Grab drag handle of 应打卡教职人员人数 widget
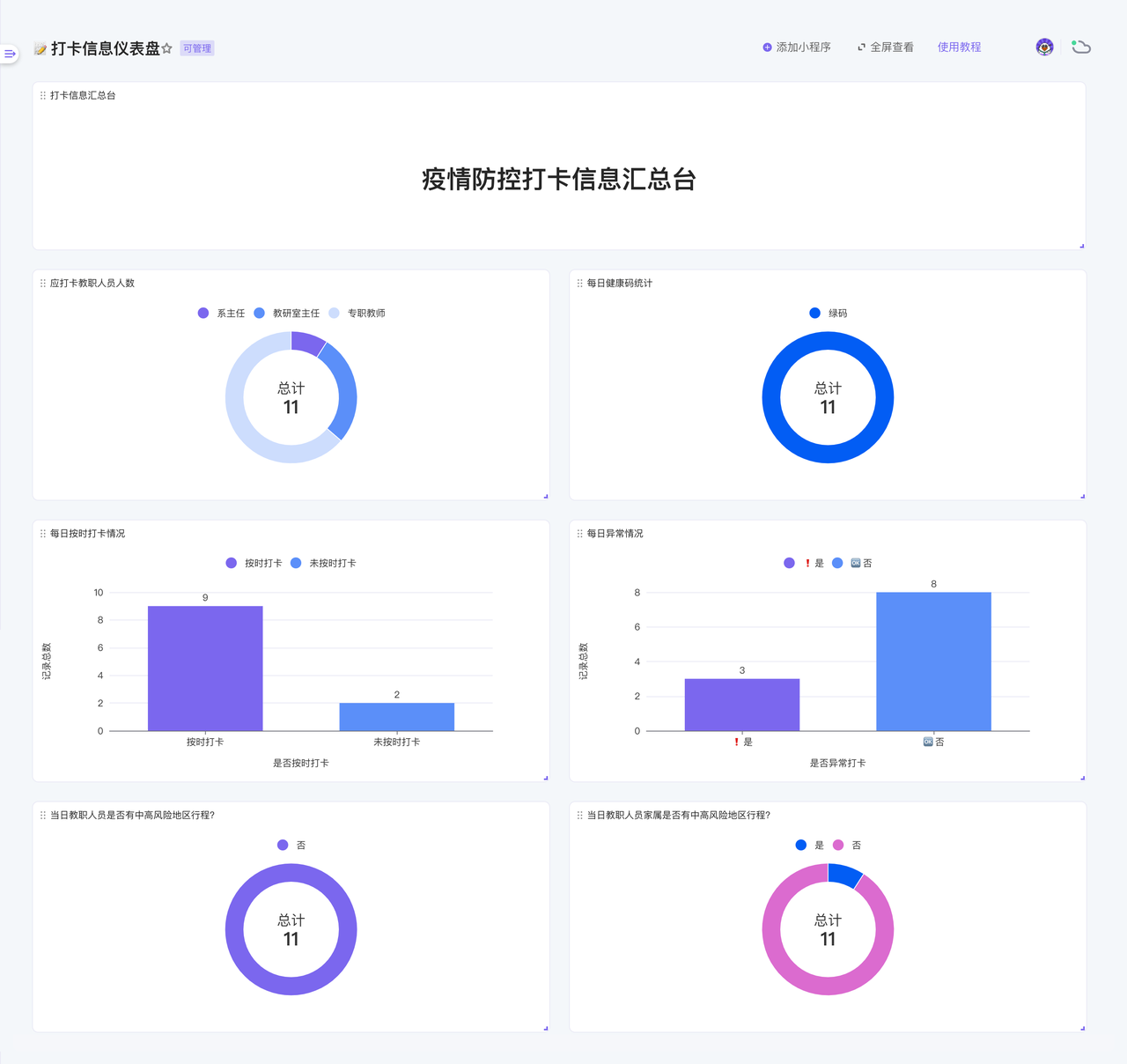 [43, 284]
